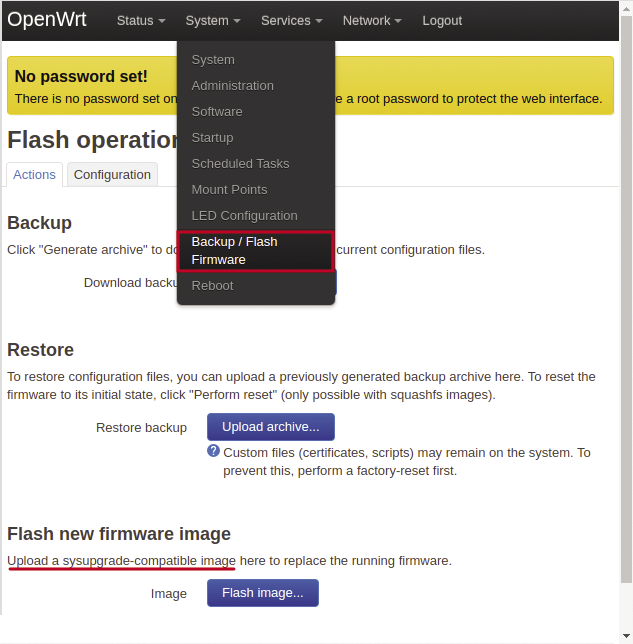
Task: Click the OpenWrt brand logo
Action: (x=47, y=20)
